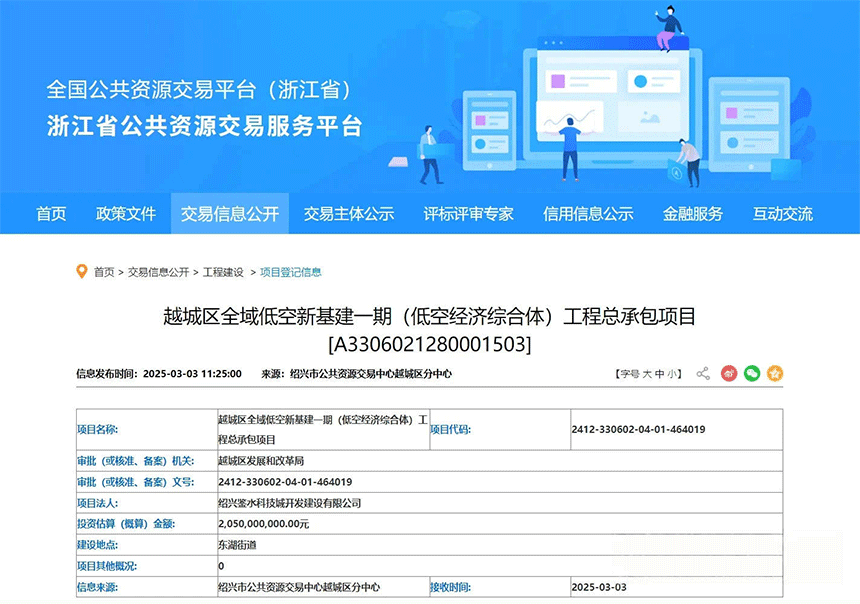Share the page via WeChat icon
860x604 pixels.
click(x=752, y=373)
